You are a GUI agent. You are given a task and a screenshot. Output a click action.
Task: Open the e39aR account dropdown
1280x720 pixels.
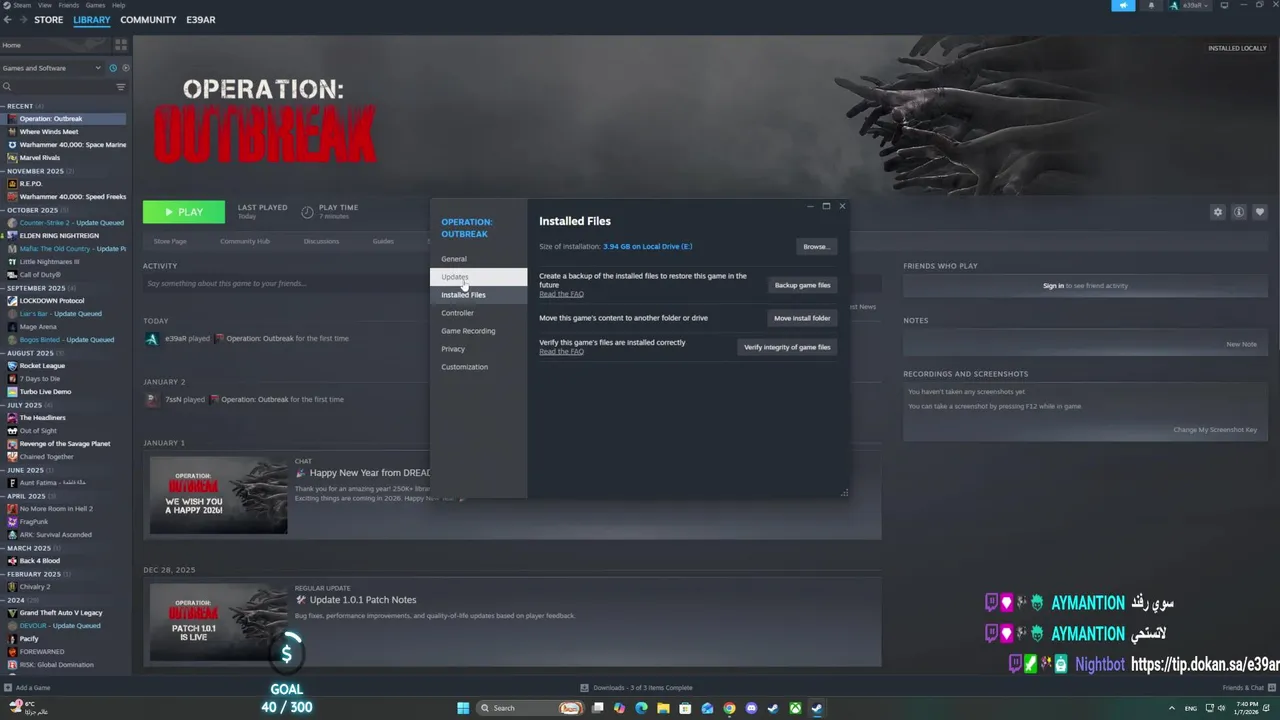(x=1190, y=5)
